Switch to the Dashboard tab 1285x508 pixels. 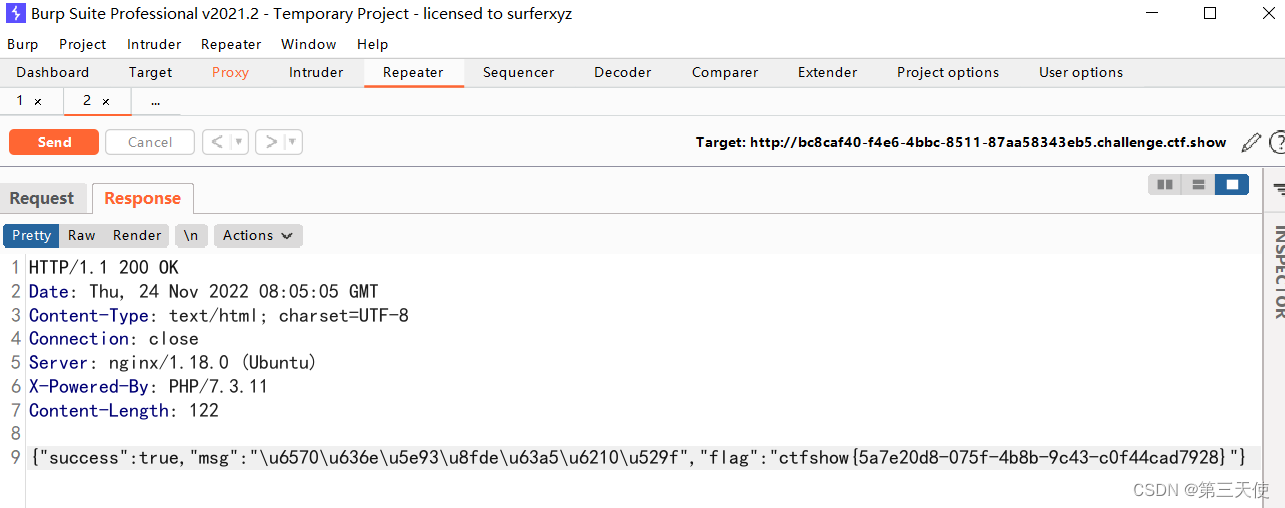[x=53, y=72]
